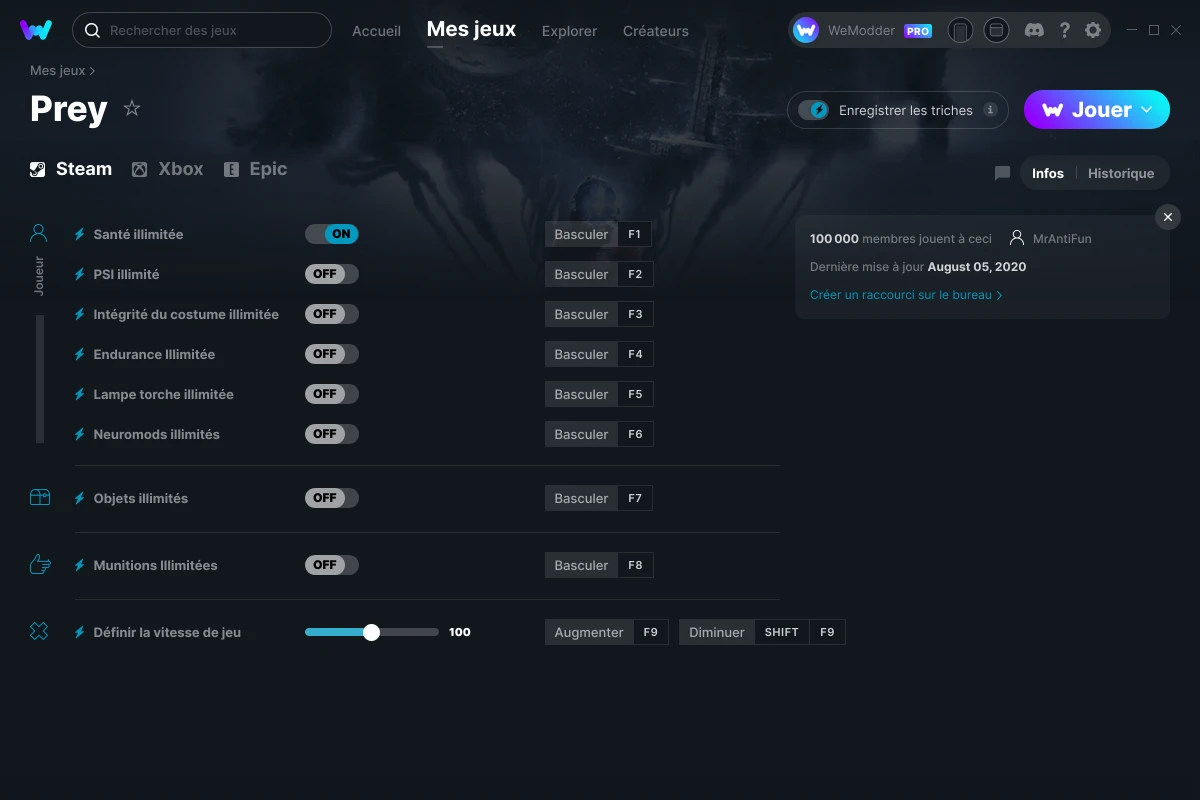
Task: Click the info icon beside Enregistrer les triches
Action: click(990, 110)
